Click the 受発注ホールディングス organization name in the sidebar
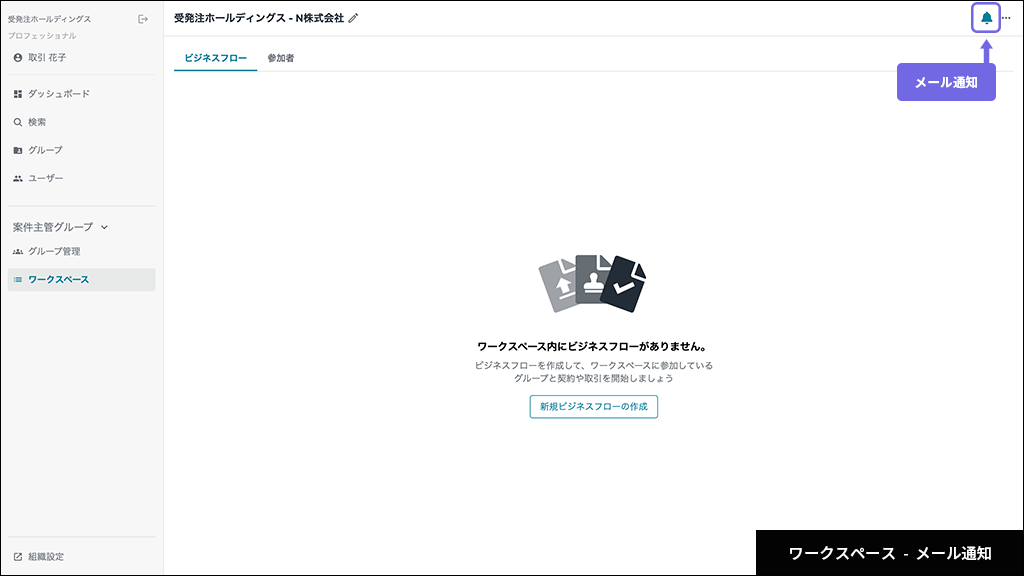Viewport: 1024px width, 576px height. (x=50, y=20)
